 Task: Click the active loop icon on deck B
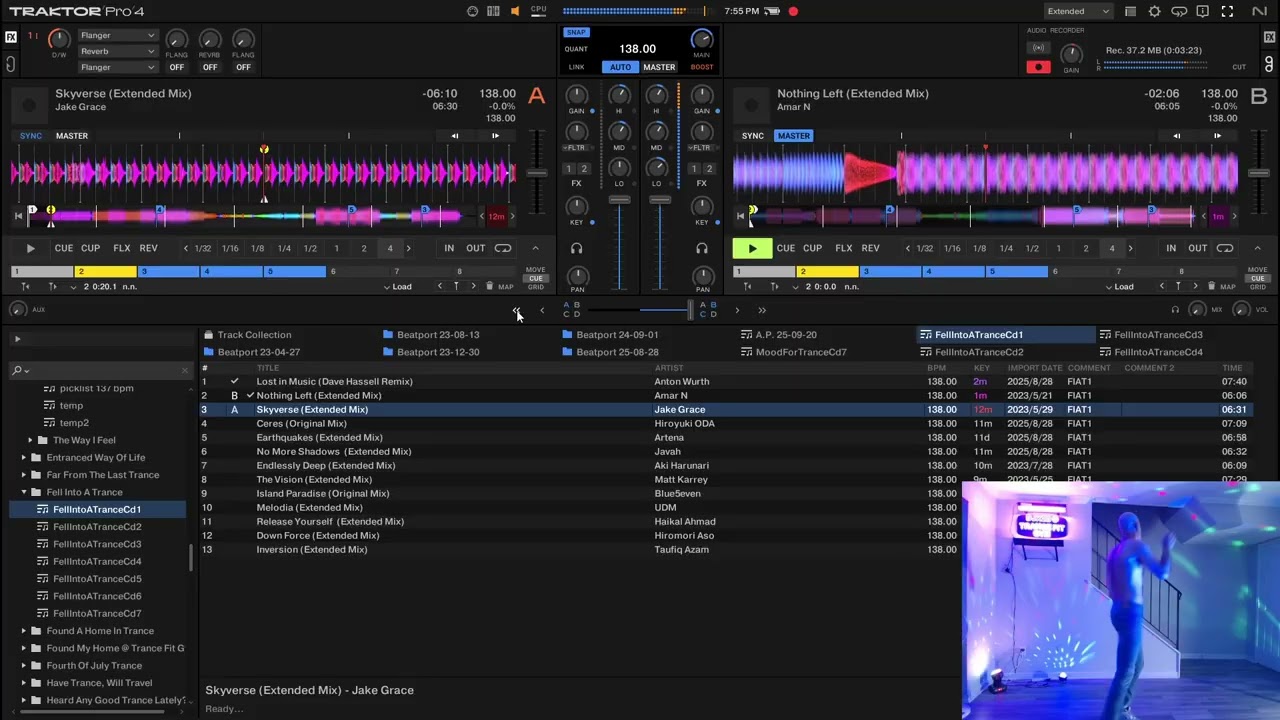click(x=1225, y=248)
